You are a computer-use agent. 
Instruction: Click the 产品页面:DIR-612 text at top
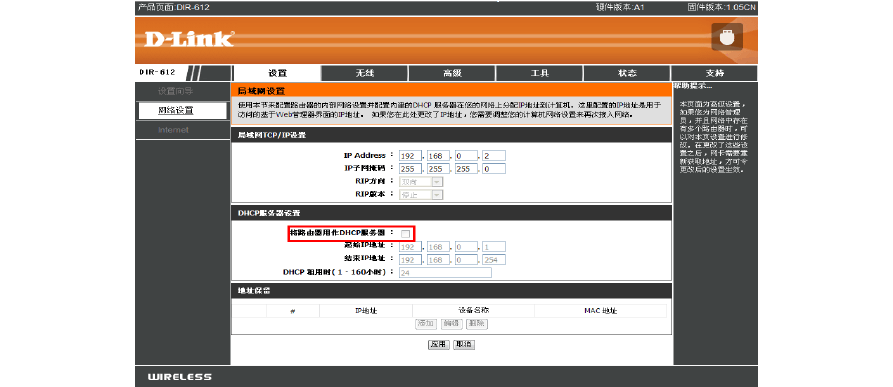coord(174,7)
